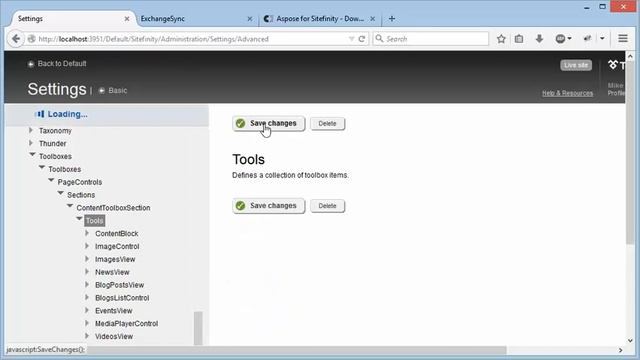The height and width of the screenshot is (360, 640).
Task: Expand the BlogsListControl node
Action: (x=87, y=298)
